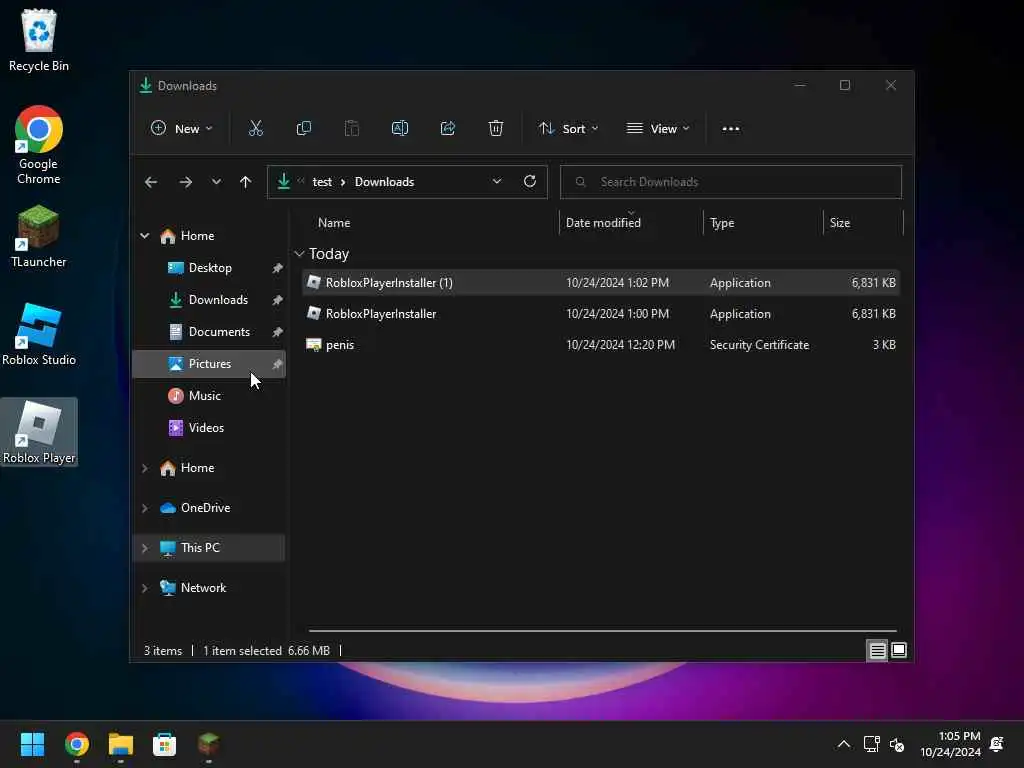This screenshot has width=1024, height=768.
Task: Click the network status tray icon
Action: click(x=871, y=744)
